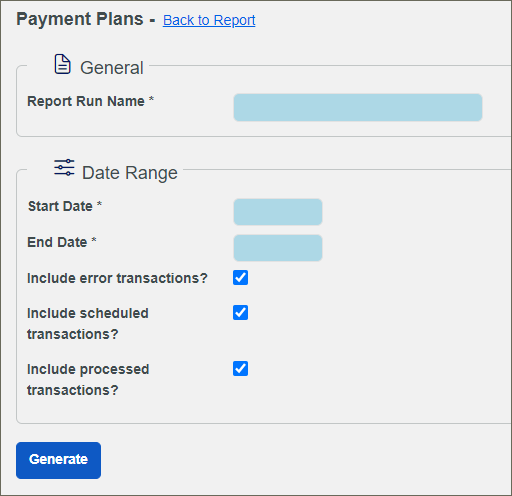Viewport: 512px width, 496px height.
Task: Select the End Date input box
Action: pyautogui.click(x=278, y=248)
